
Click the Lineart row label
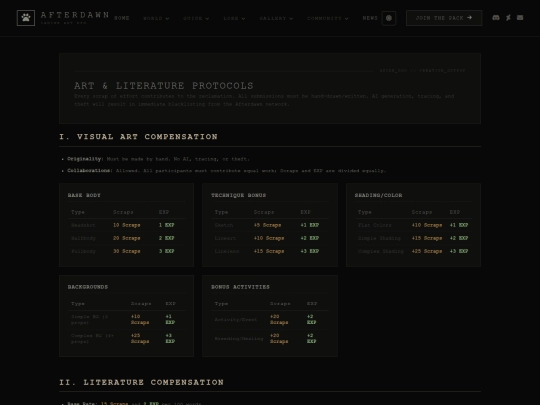[225, 238]
